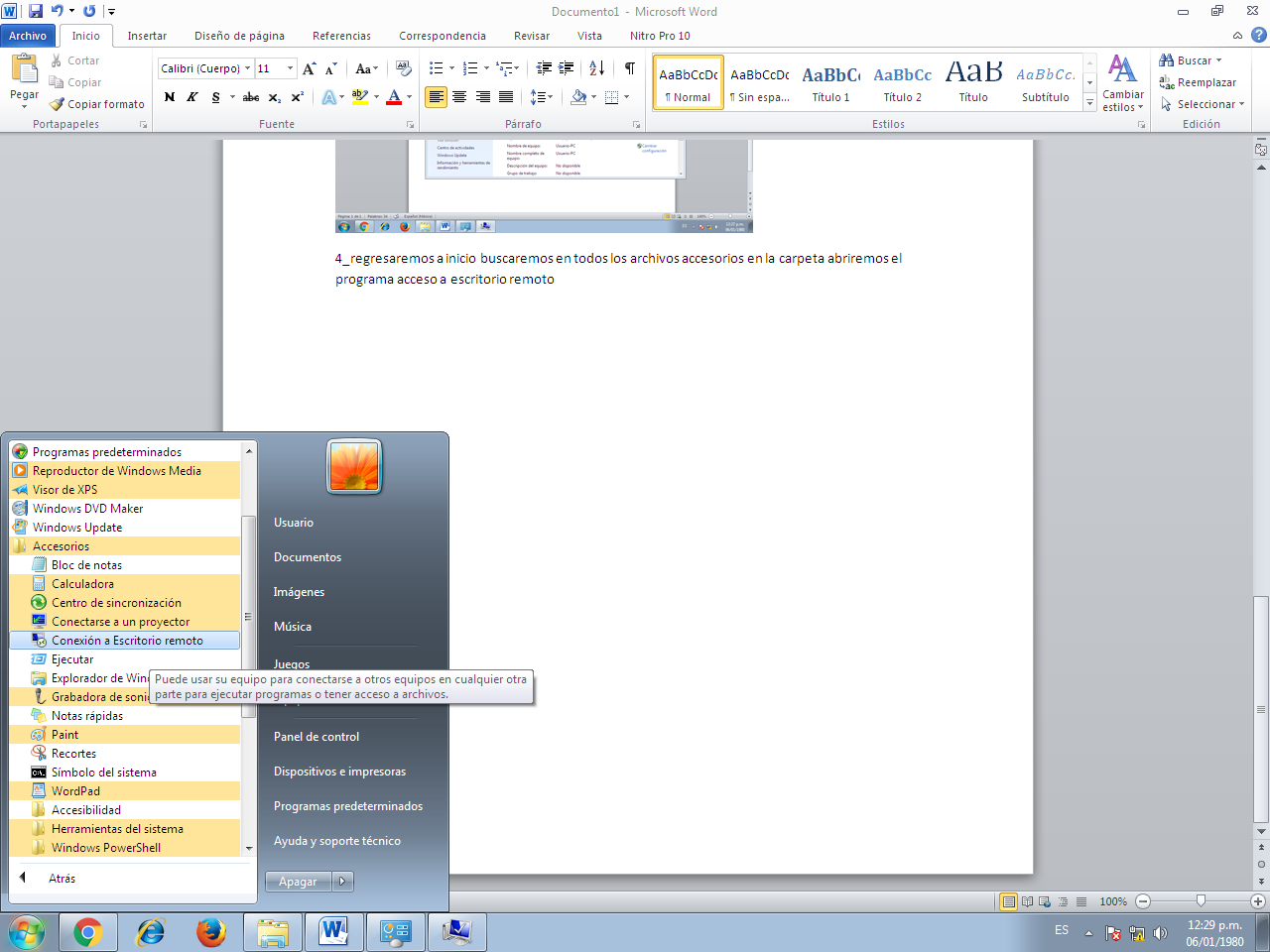Toggle bold formatting (N) in Fuente group
1270x952 pixels.
[x=170, y=97]
